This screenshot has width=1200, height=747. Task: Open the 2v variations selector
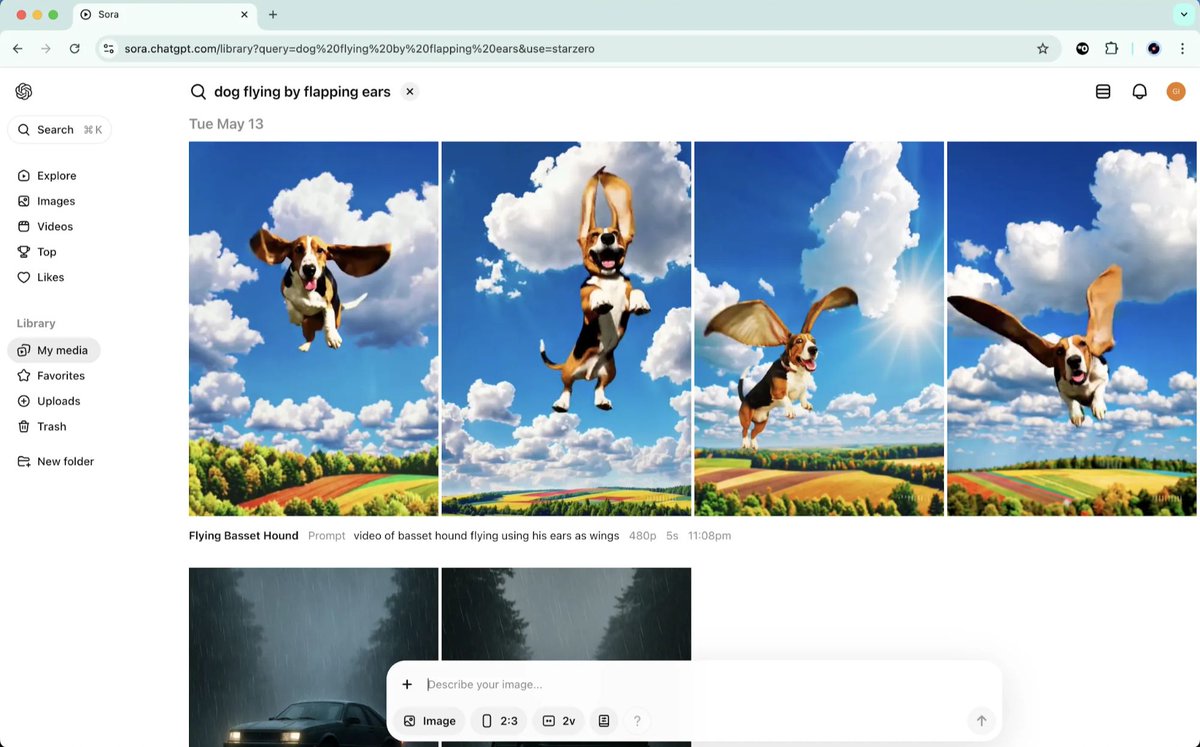(x=557, y=720)
